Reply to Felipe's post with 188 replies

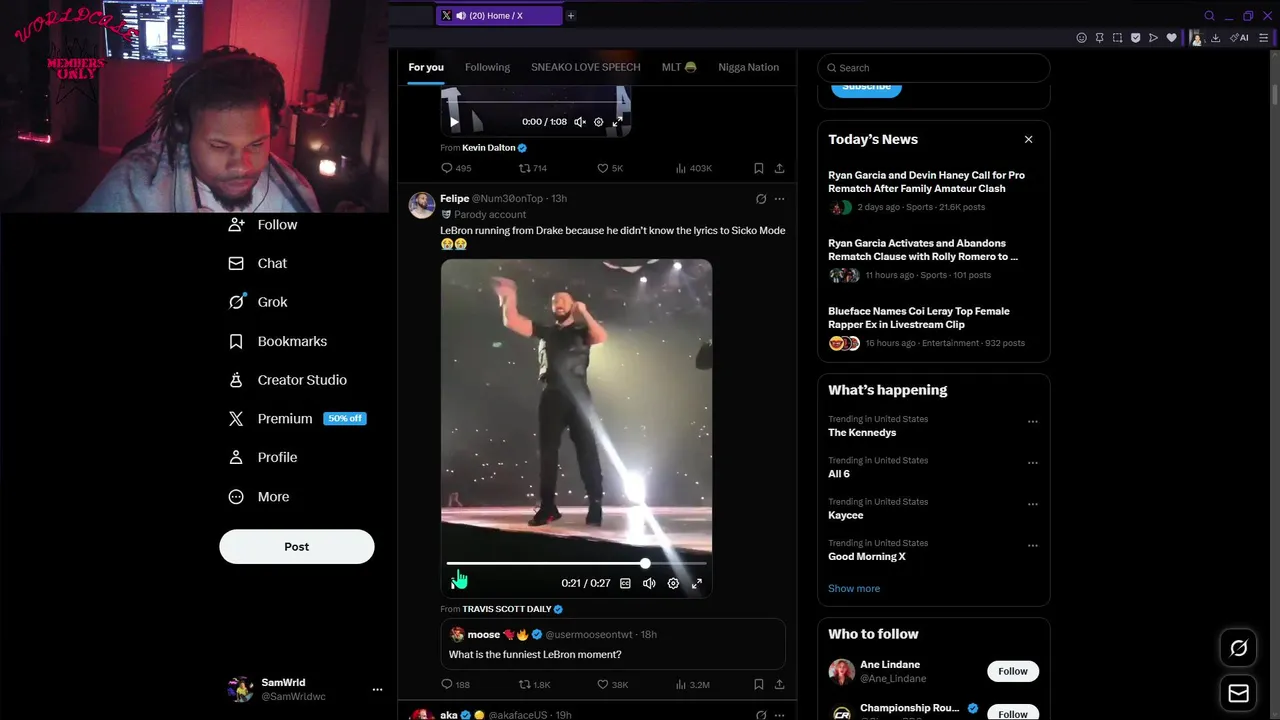[x=456, y=685]
